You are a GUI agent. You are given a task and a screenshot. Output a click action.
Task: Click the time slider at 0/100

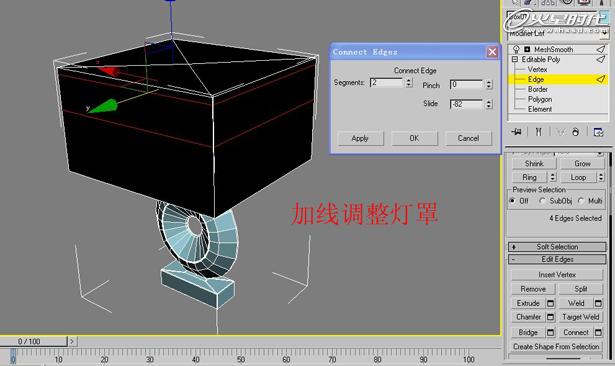33,341
